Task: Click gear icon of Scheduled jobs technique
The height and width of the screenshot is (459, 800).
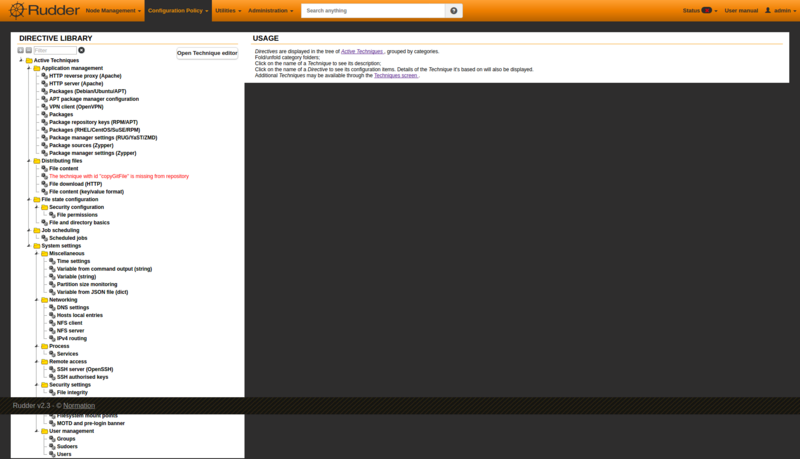Action: tap(44, 238)
